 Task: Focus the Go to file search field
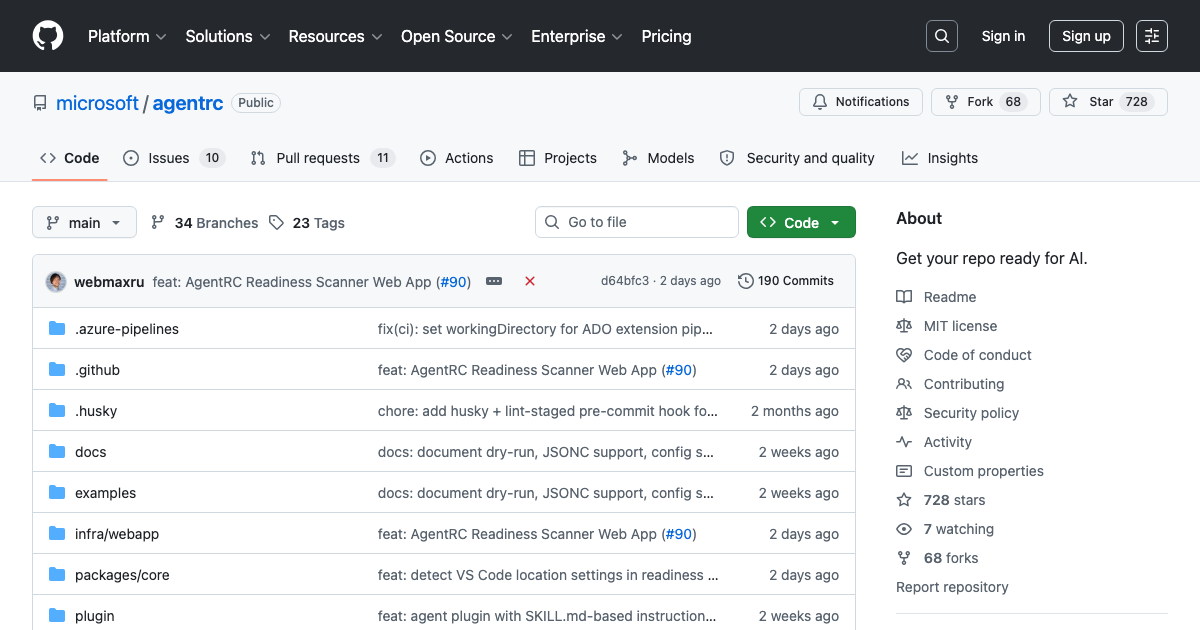coord(637,222)
